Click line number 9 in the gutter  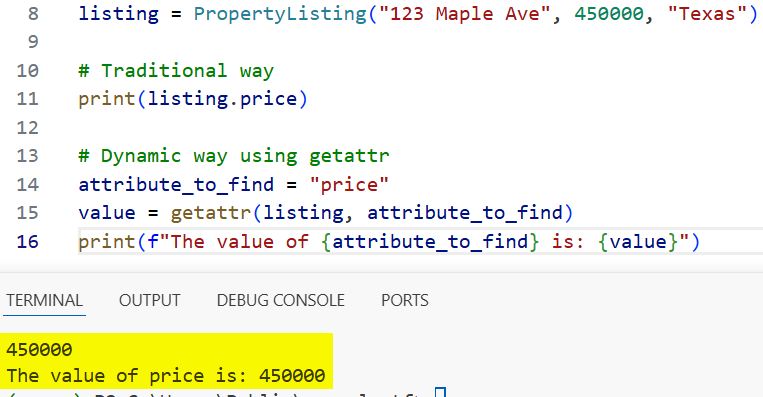(x=33, y=42)
